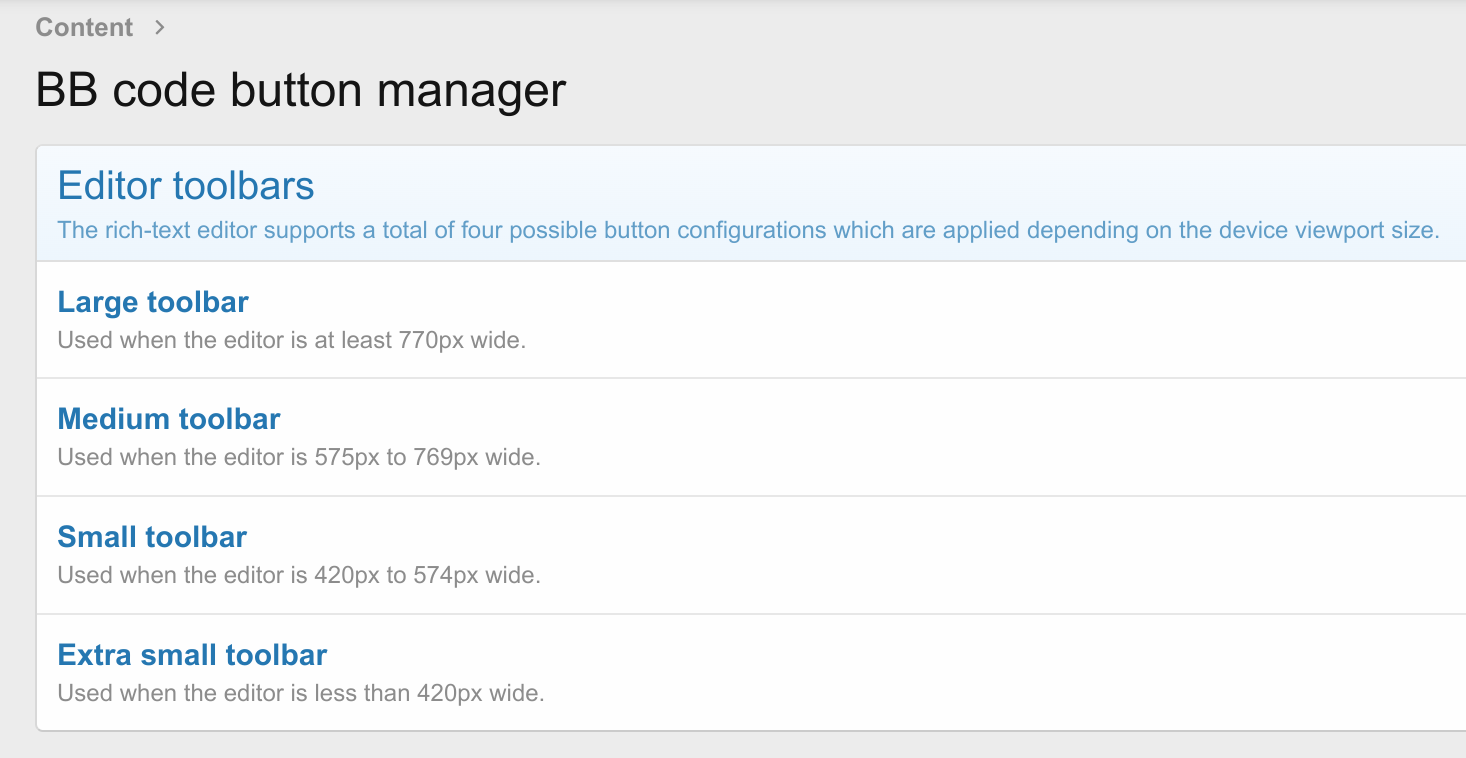The width and height of the screenshot is (1466, 758).
Task: Click the rich-text editor description sentence
Action: pos(748,230)
